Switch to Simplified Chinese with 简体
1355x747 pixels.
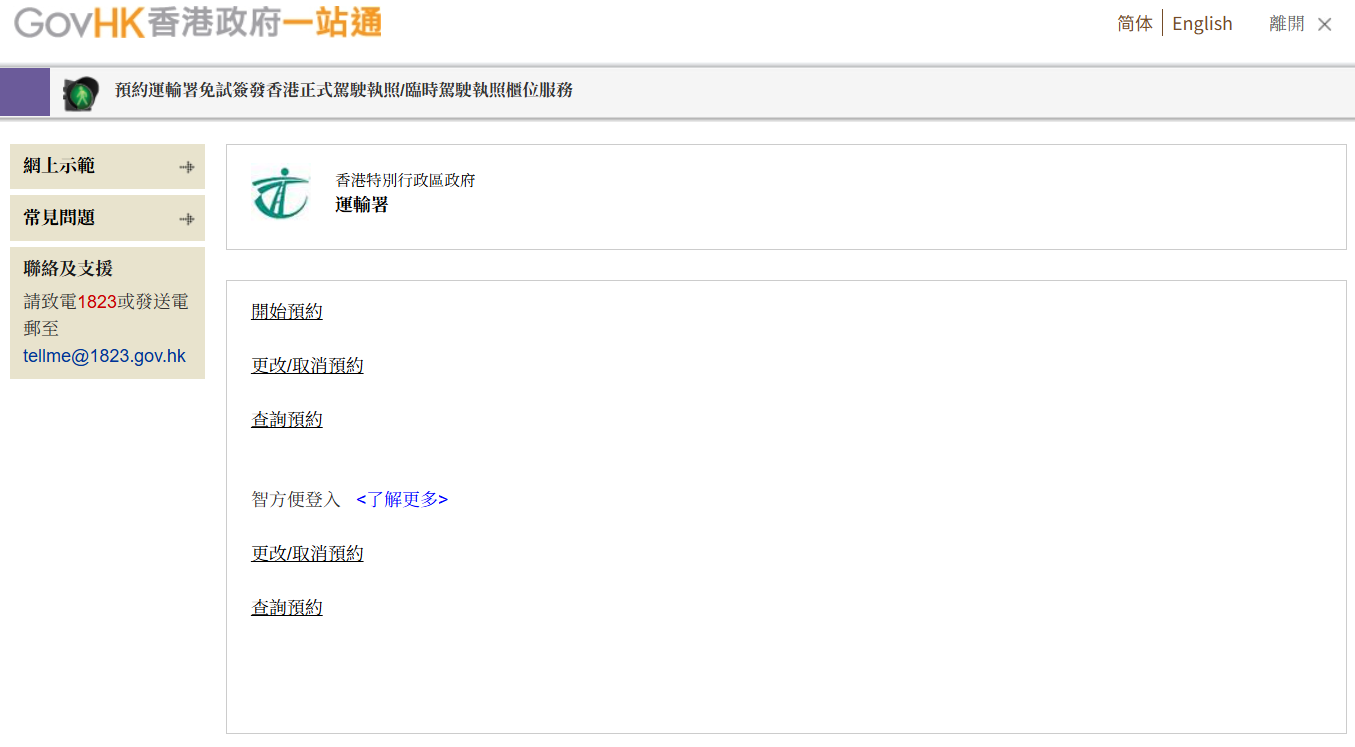click(x=1135, y=23)
